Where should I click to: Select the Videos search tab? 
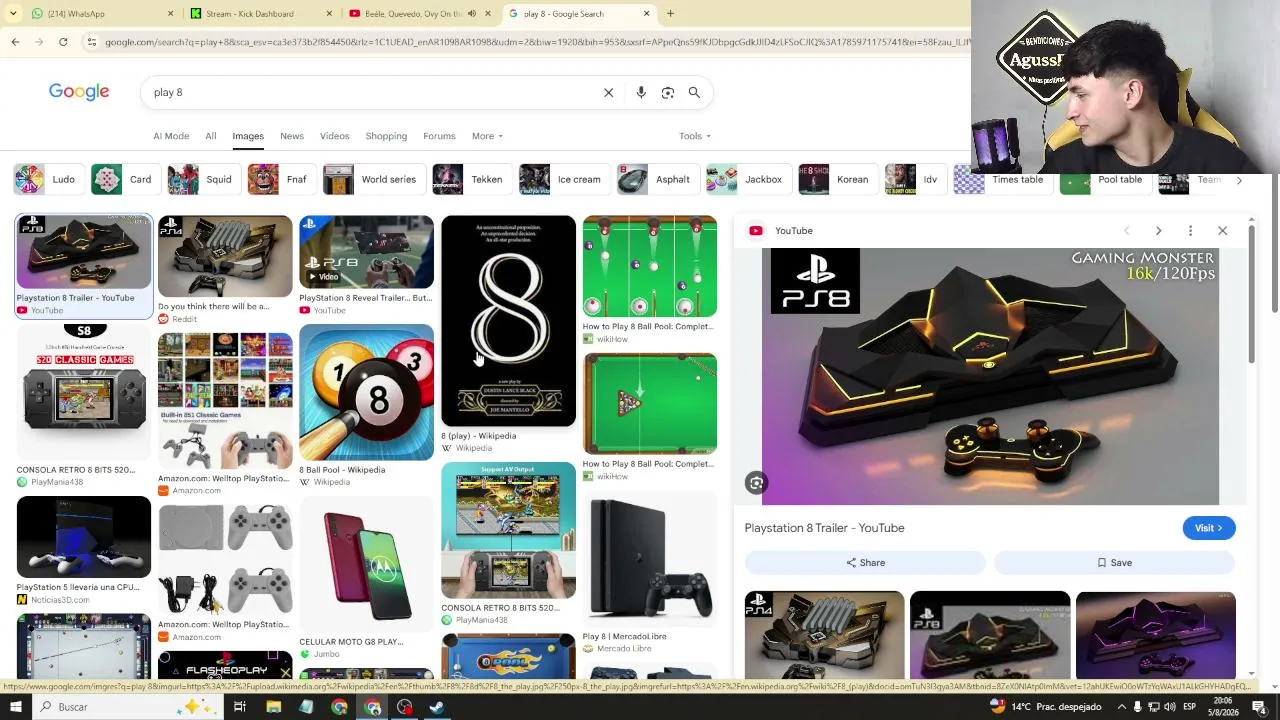[x=335, y=136]
